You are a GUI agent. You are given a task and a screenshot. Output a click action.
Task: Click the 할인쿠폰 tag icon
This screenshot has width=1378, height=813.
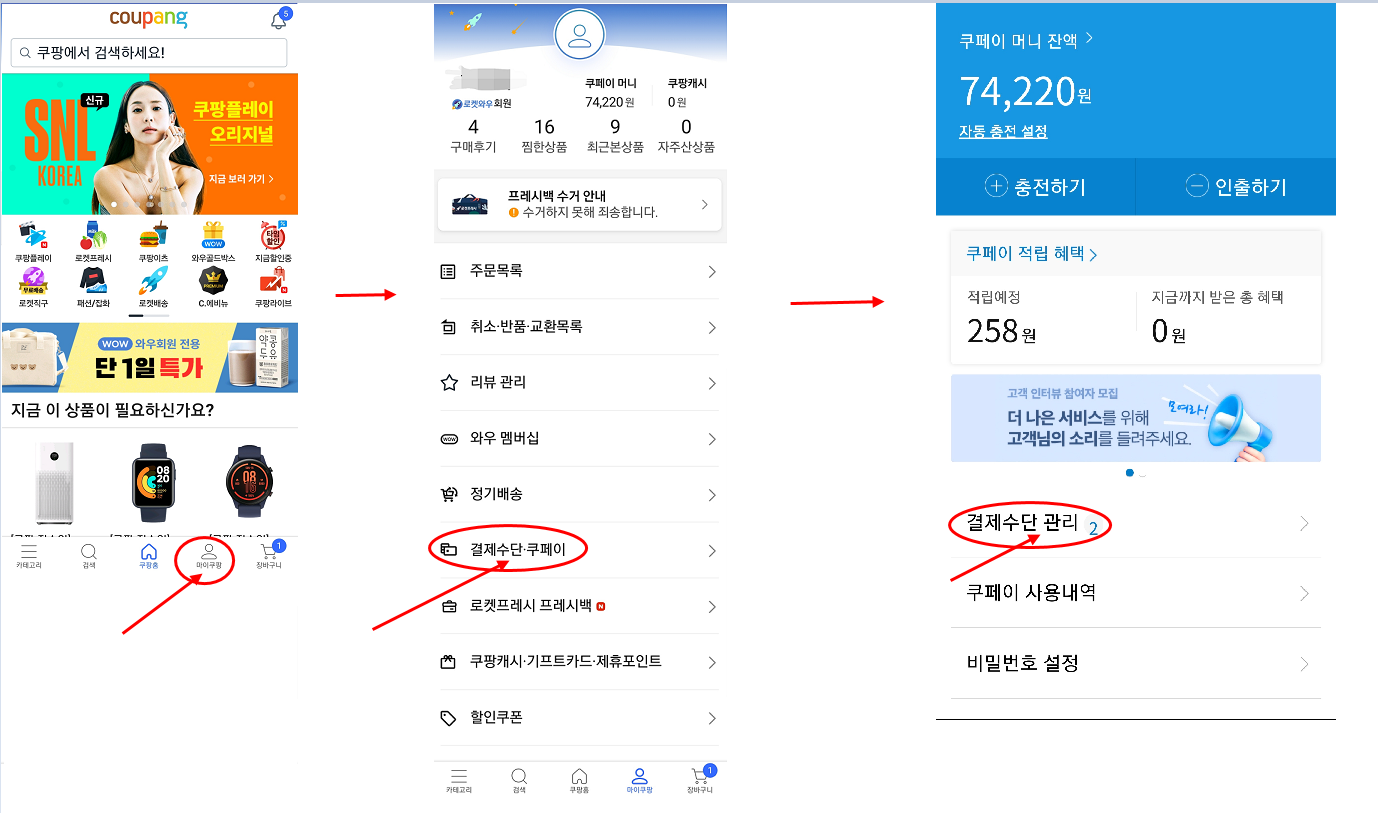pos(449,718)
